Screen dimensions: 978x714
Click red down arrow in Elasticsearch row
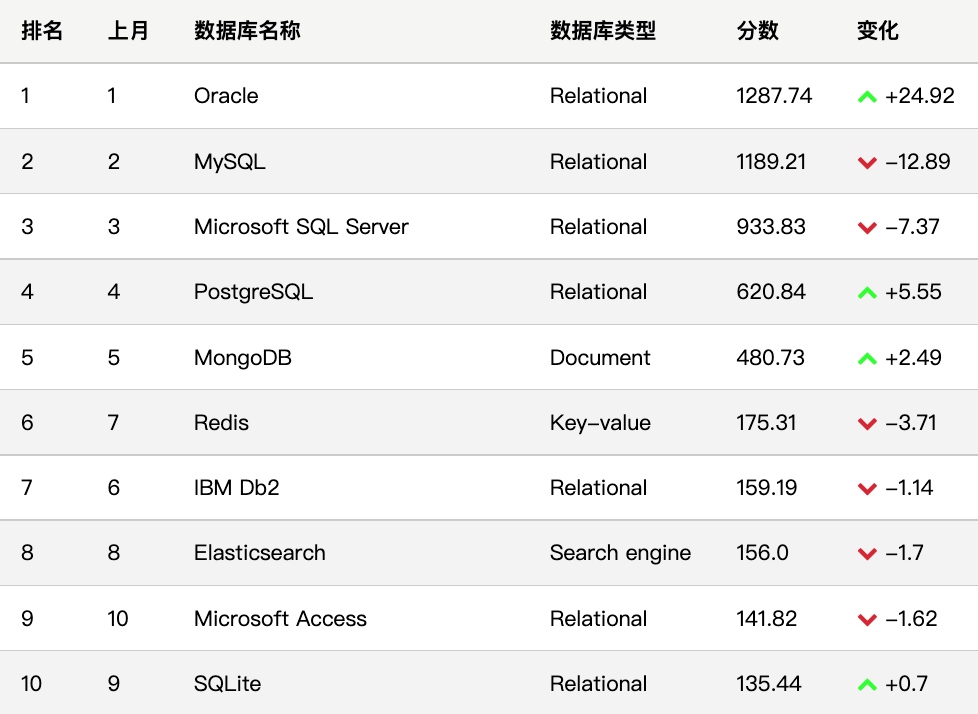(867, 554)
